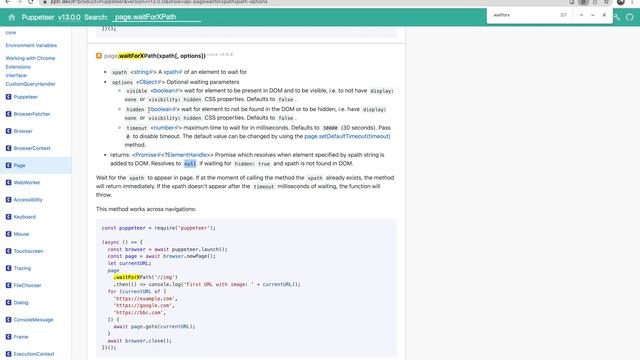The image size is (640, 360).
Task: Open Working with Chrome Extensions link
Action: (x=30, y=62)
